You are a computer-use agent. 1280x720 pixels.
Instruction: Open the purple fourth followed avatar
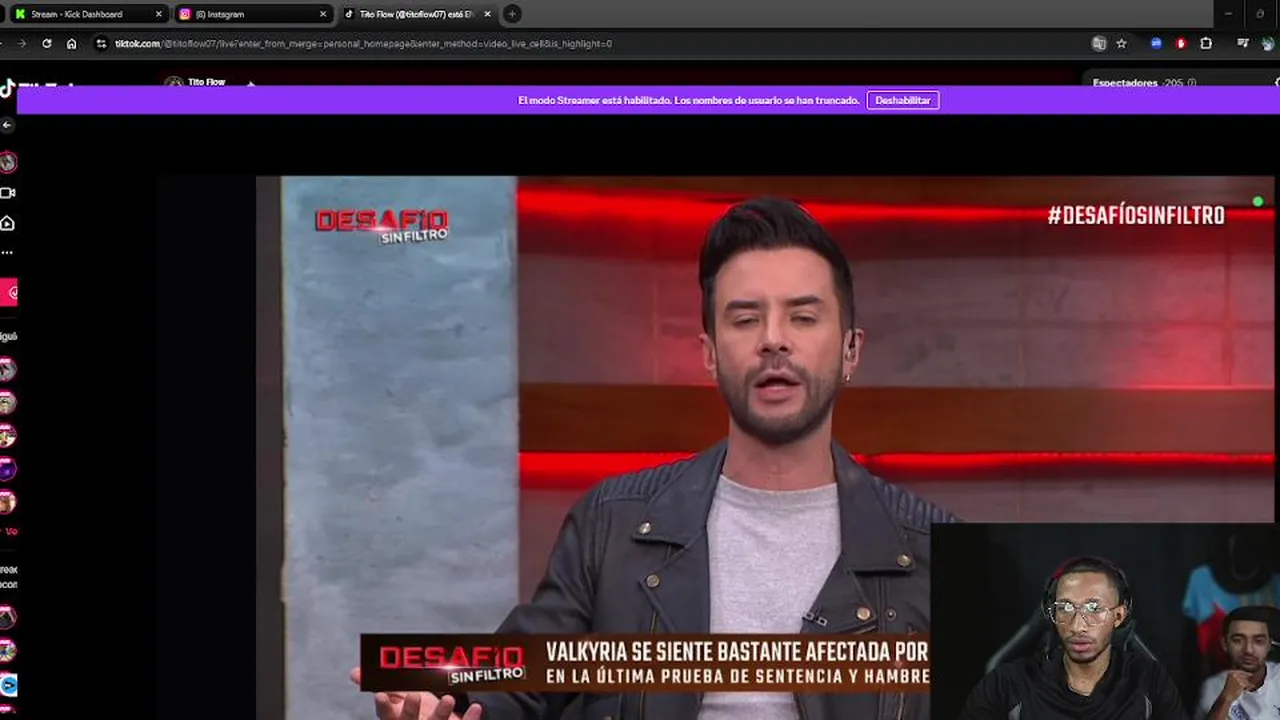(8, 469)
